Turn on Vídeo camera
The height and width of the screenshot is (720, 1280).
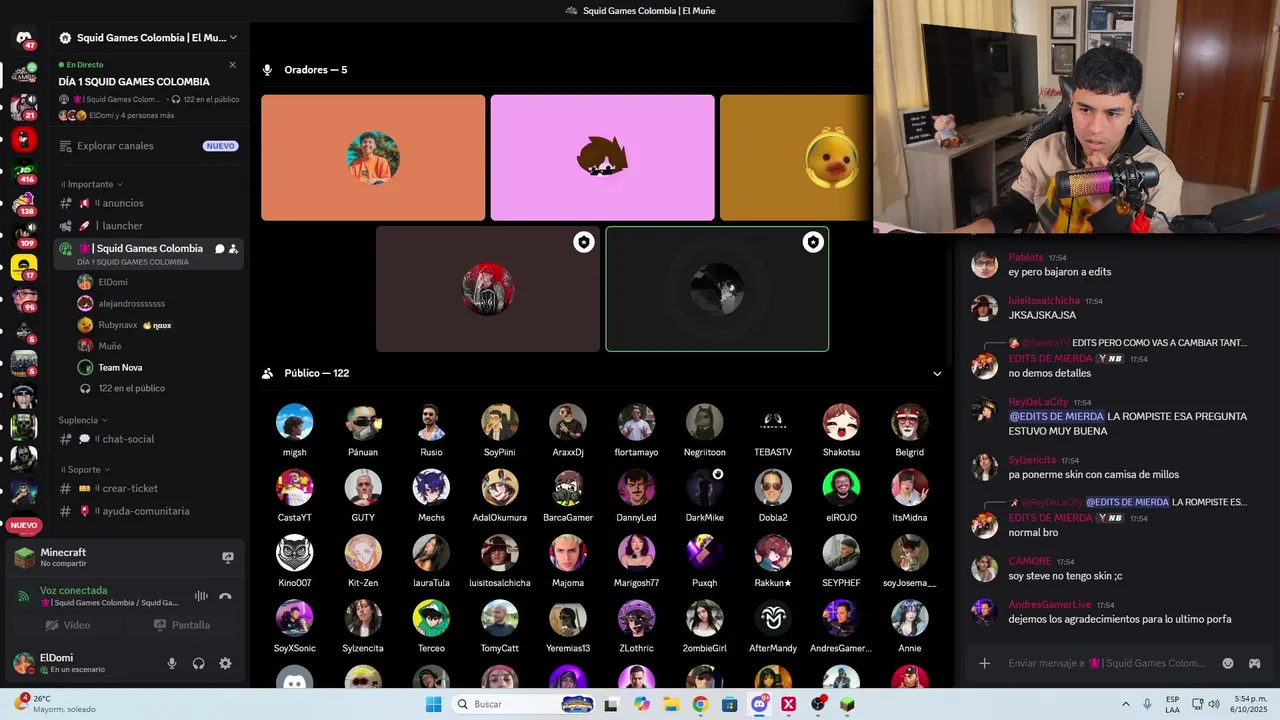coord(67,625)
